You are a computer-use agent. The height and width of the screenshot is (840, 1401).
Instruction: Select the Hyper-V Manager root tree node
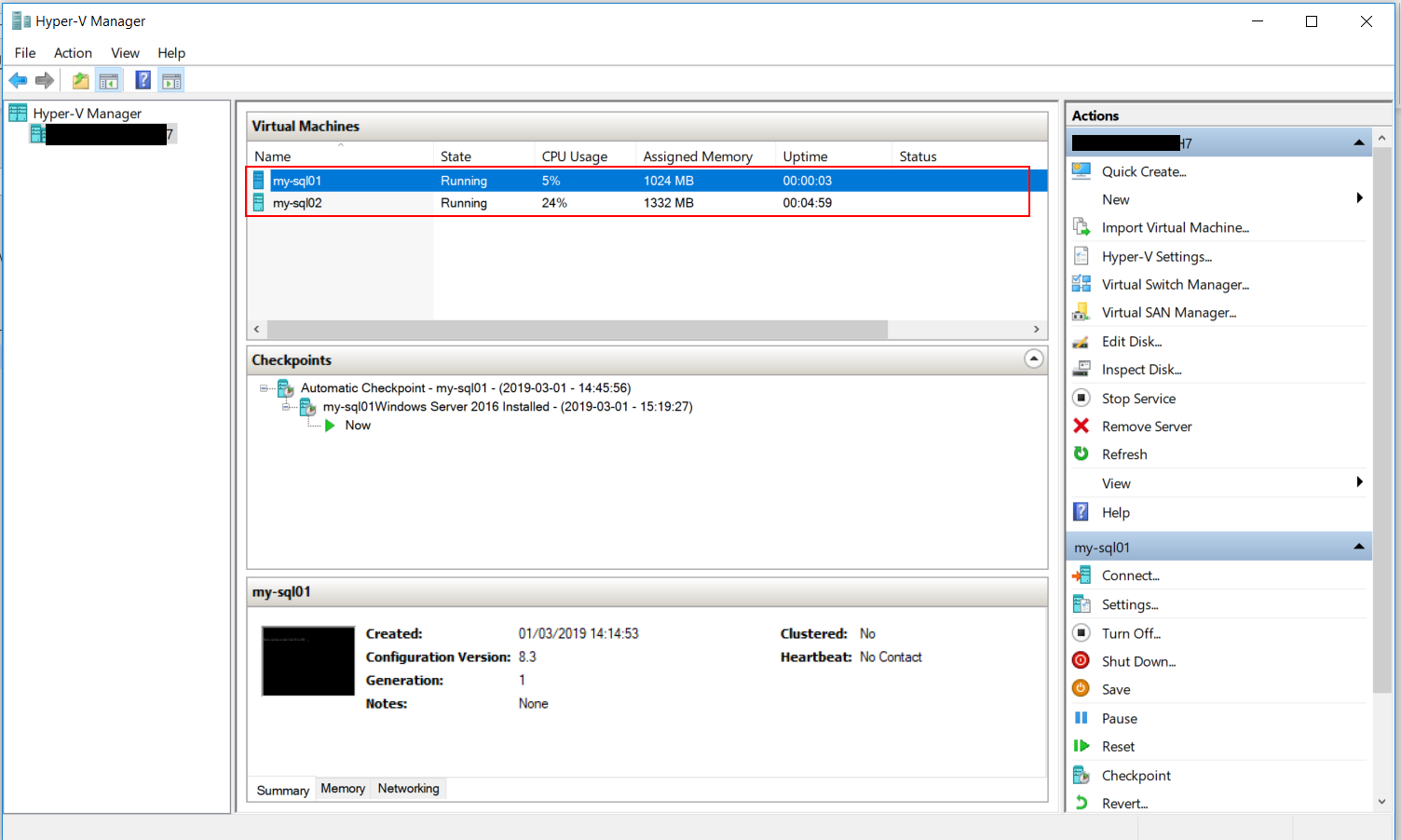click(x=88, y=114)
